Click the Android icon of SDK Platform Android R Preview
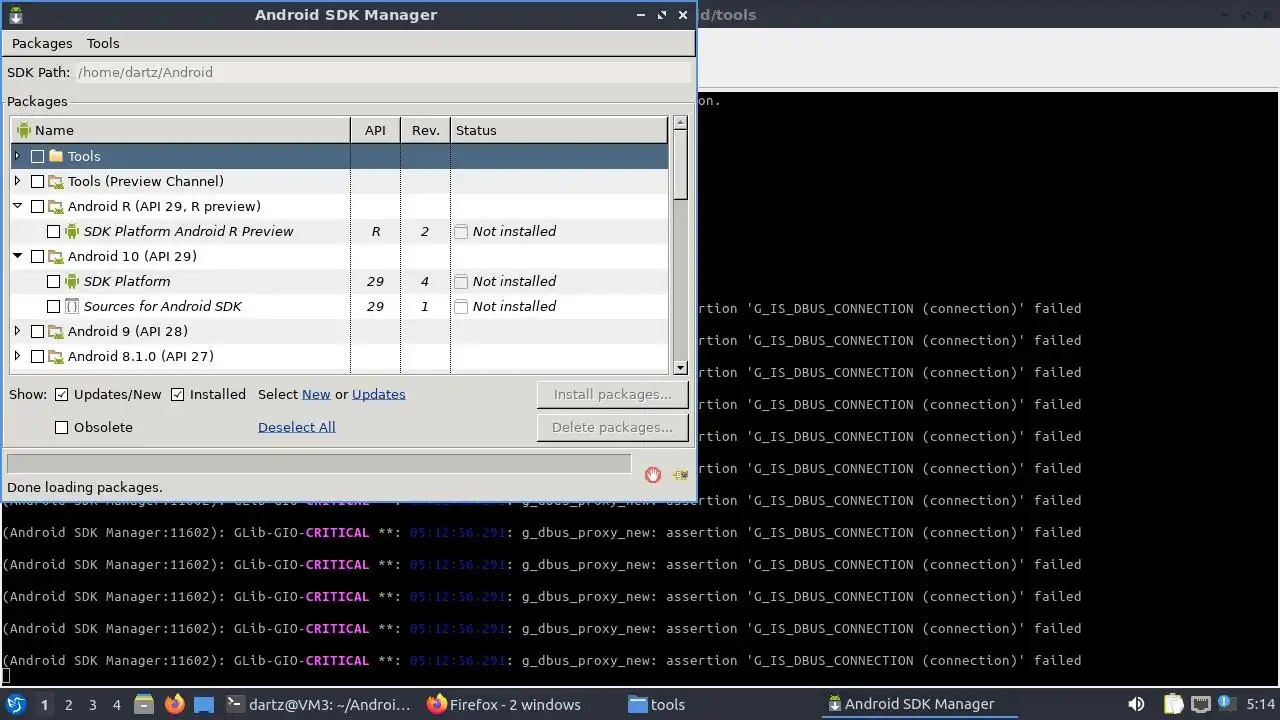This screenshot has height=720, width=1280. 72,231
